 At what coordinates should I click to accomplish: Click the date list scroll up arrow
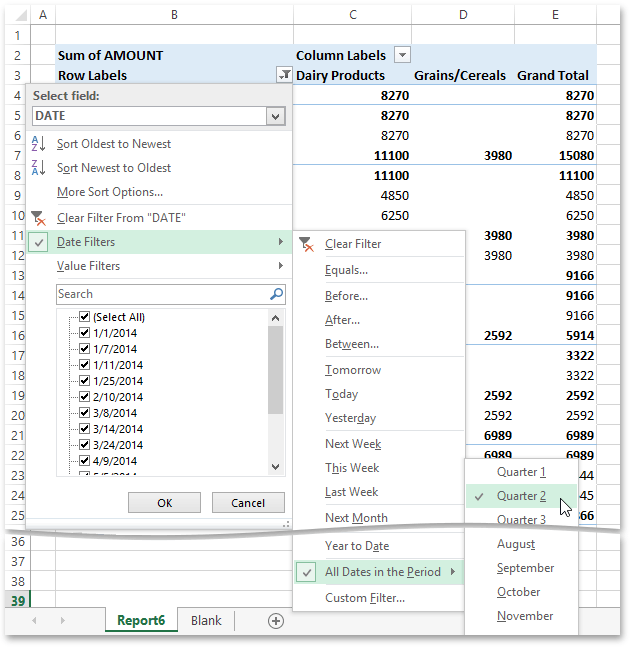276,318
